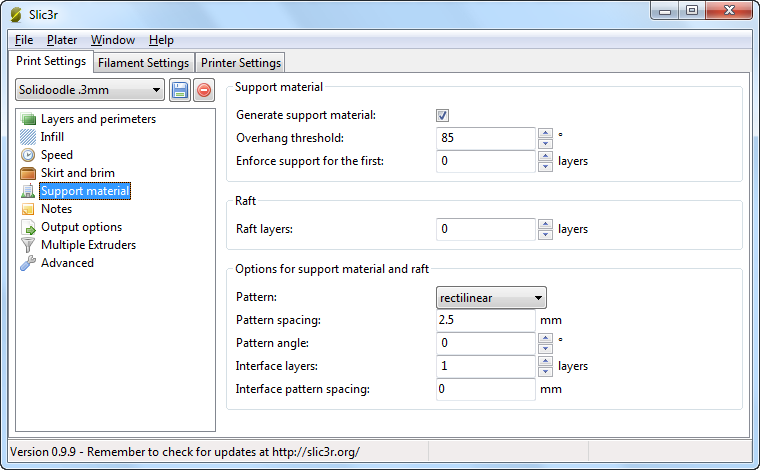
Task: Click the save preset floppy disk icon
Action: (x=180, y=90)
